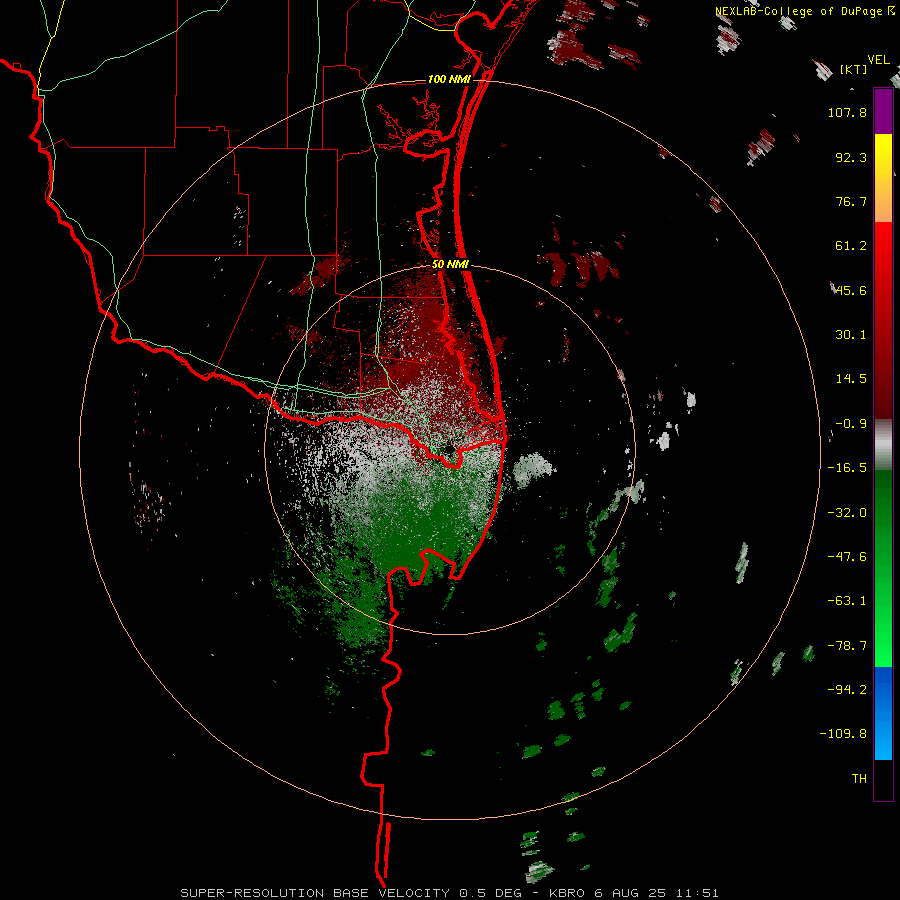Click the 100 NMI range ring label
Viewport: 900px width, 900px height.
(x=449, y=79)
